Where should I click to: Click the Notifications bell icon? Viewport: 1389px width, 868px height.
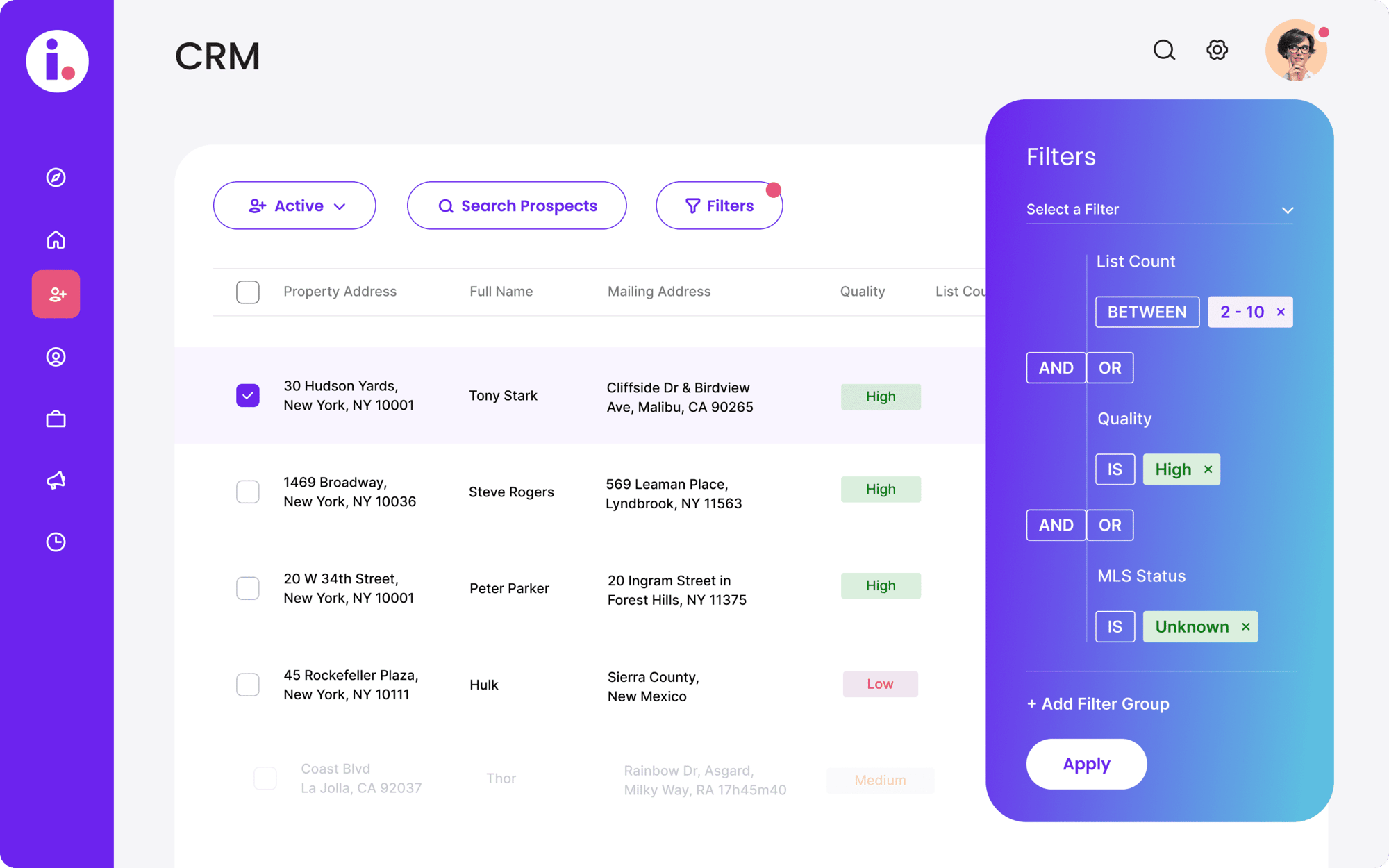[56, 479]
